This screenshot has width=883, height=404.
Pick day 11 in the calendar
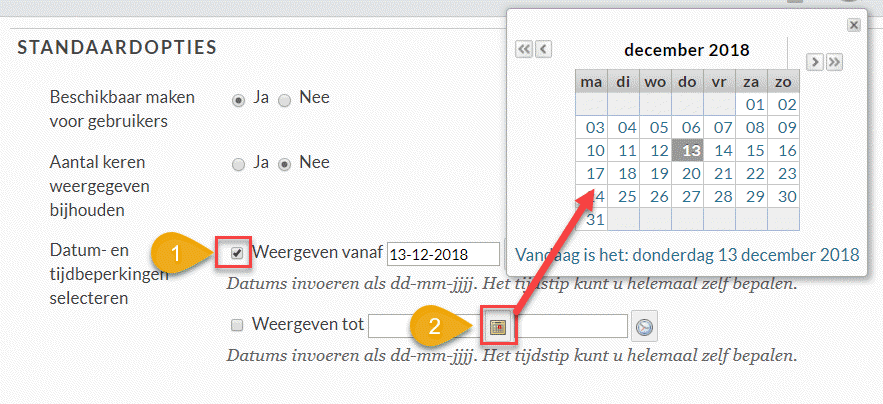click(623, 150)
